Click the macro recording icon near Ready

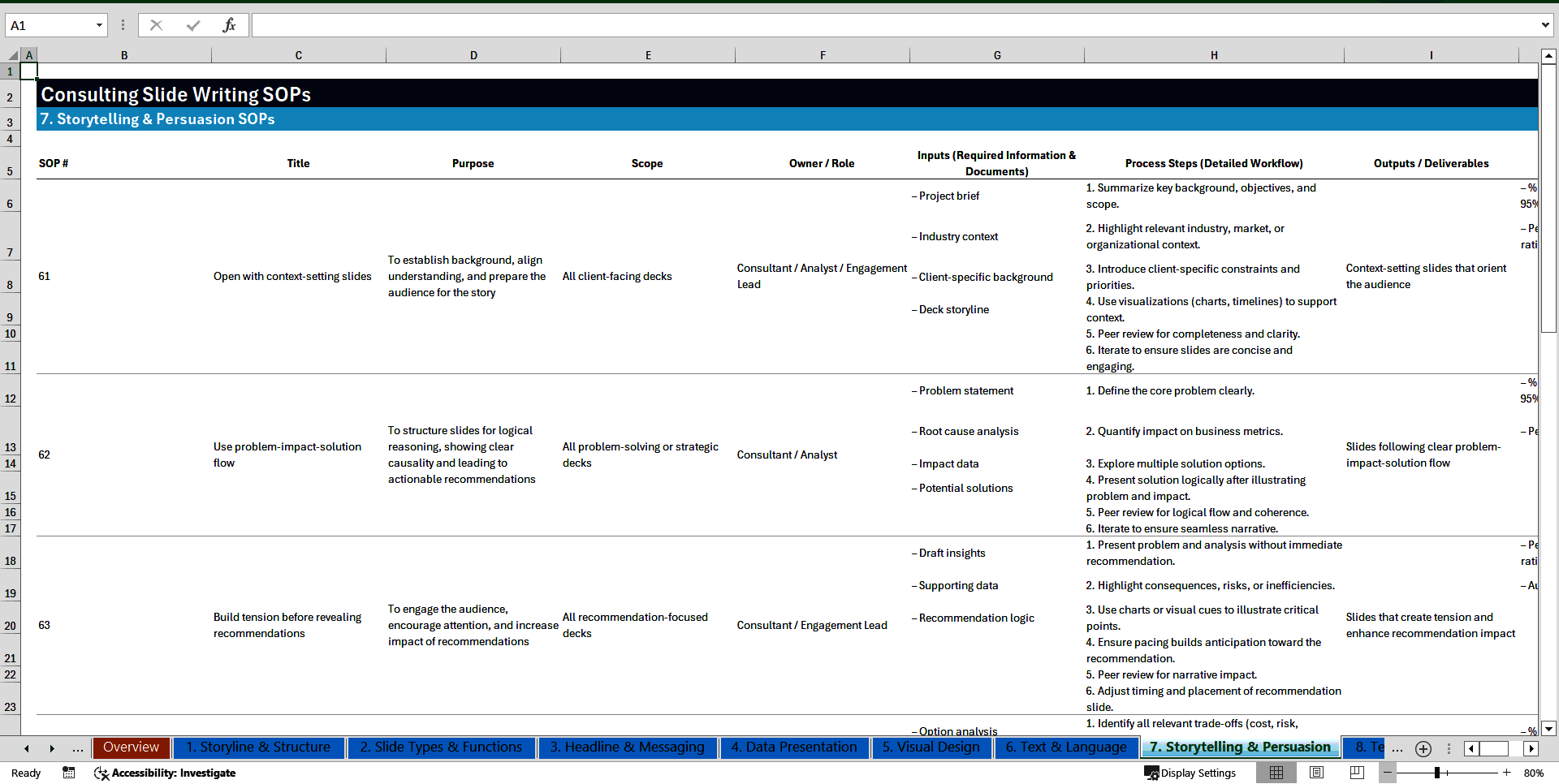pos(69,773)
